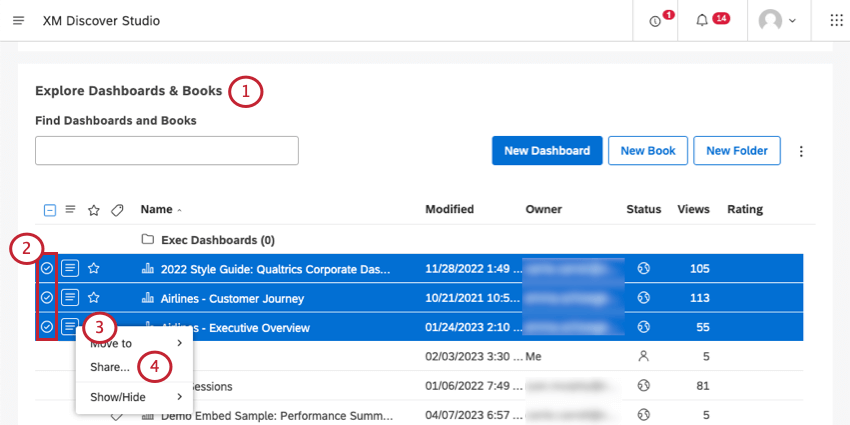Image resolution: width=850 pixels, height=425 pixels.
Task: Focus the Find Dashboards and Books search field
Action: pyautogui.click(x=167, y=151)
